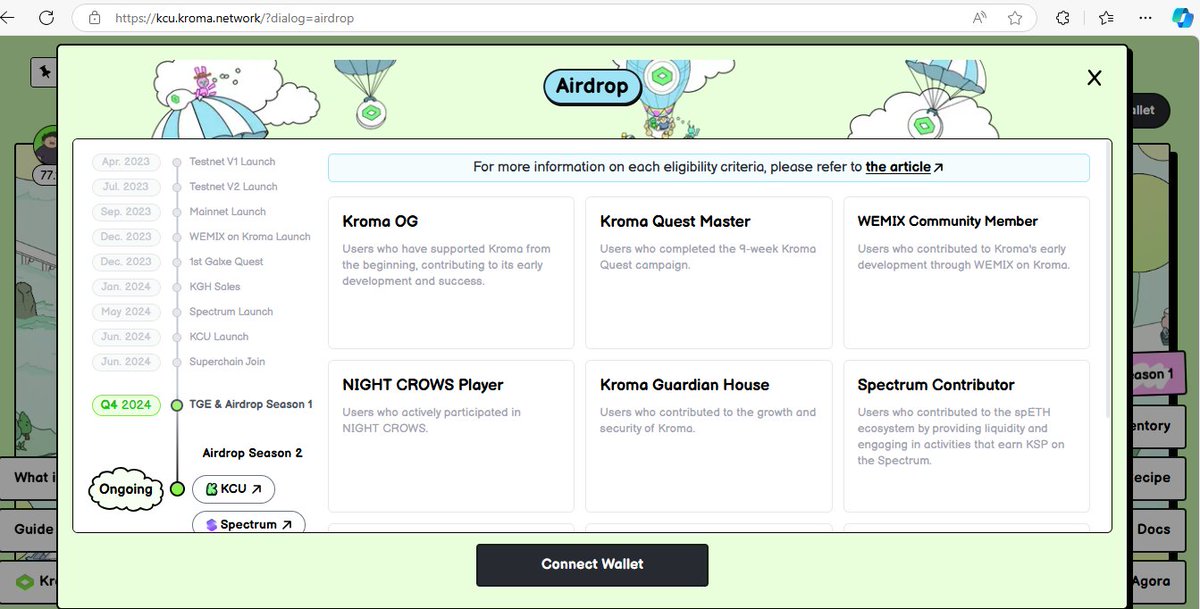The image size is (1200, 609).
Task: Click KCU Launch timeline entry
Action: (x=218, y=337)
